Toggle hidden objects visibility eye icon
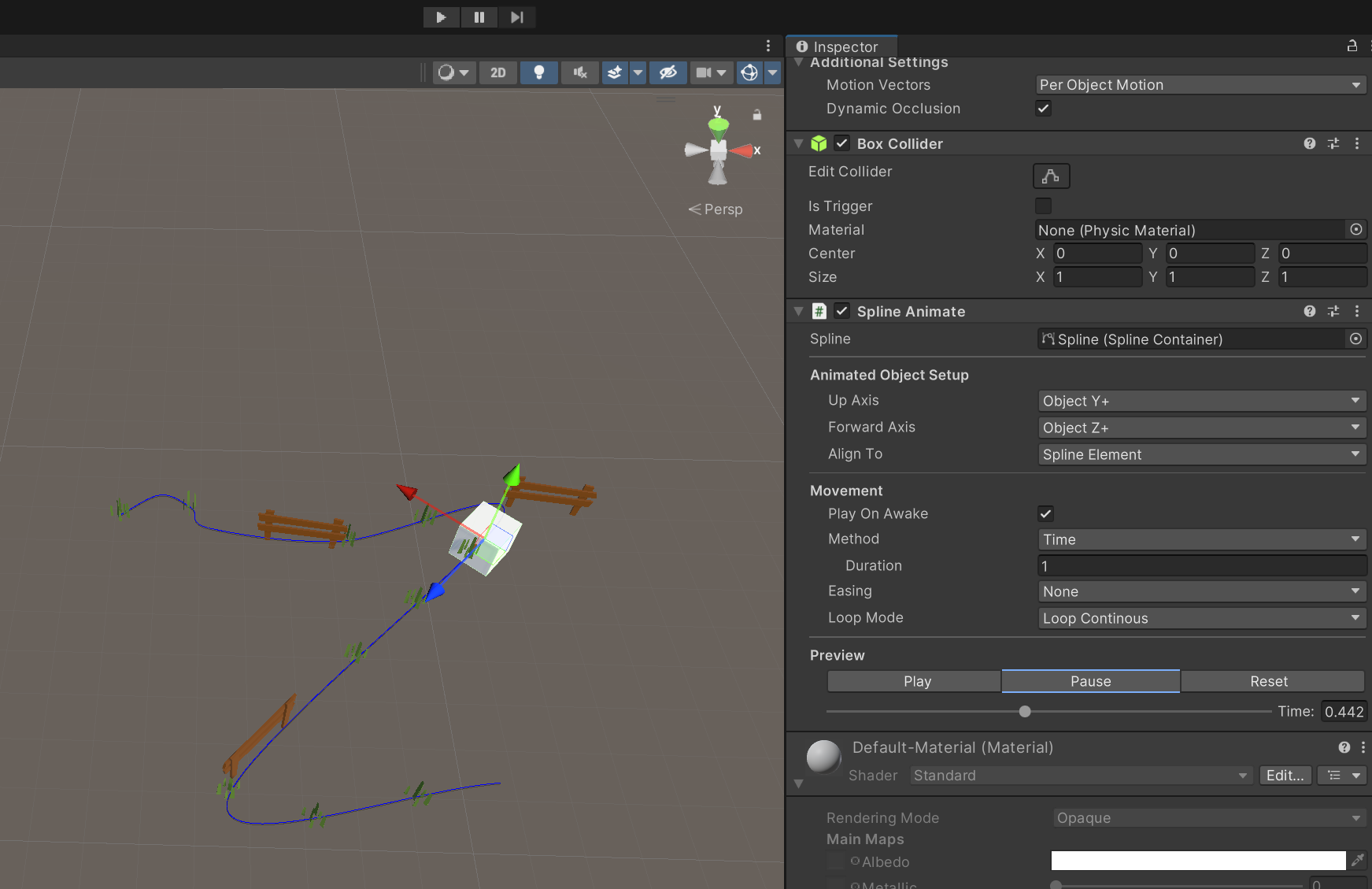 (x=668, y=72)
